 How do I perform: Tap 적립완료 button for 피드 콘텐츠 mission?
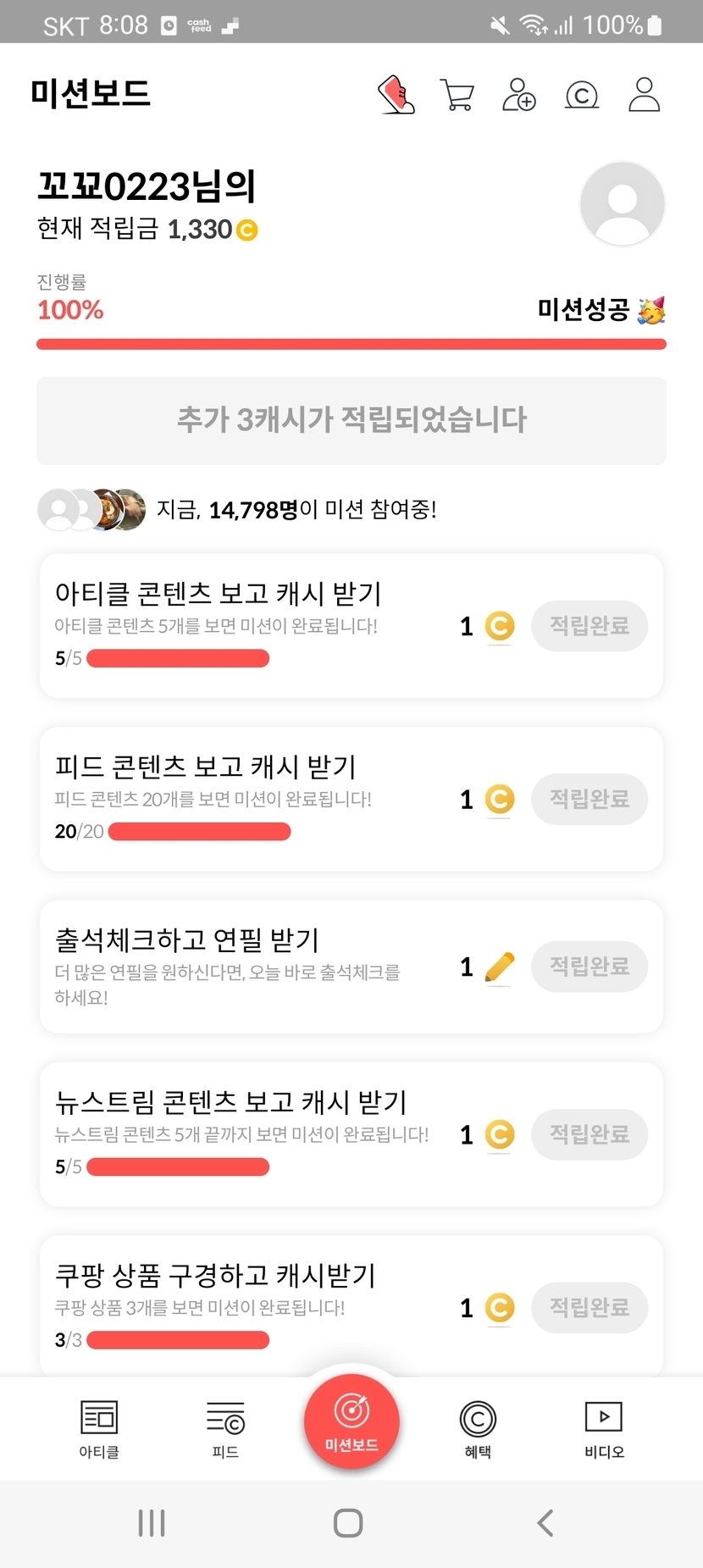590,799
